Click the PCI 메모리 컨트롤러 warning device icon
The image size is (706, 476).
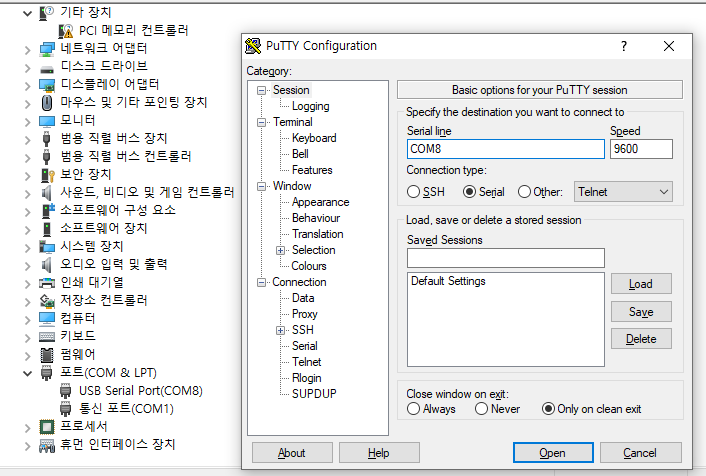pos(66,31)
